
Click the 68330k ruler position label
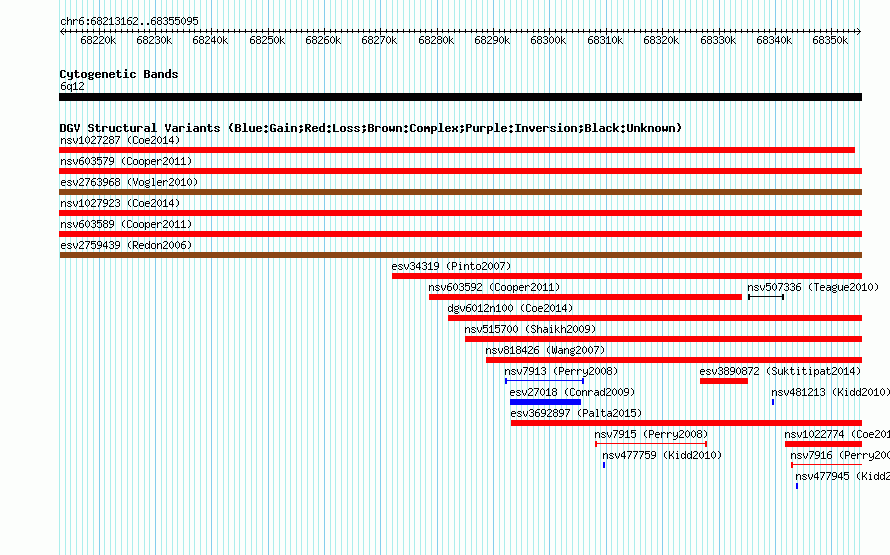pyautogui.click(x=718, y=40)
